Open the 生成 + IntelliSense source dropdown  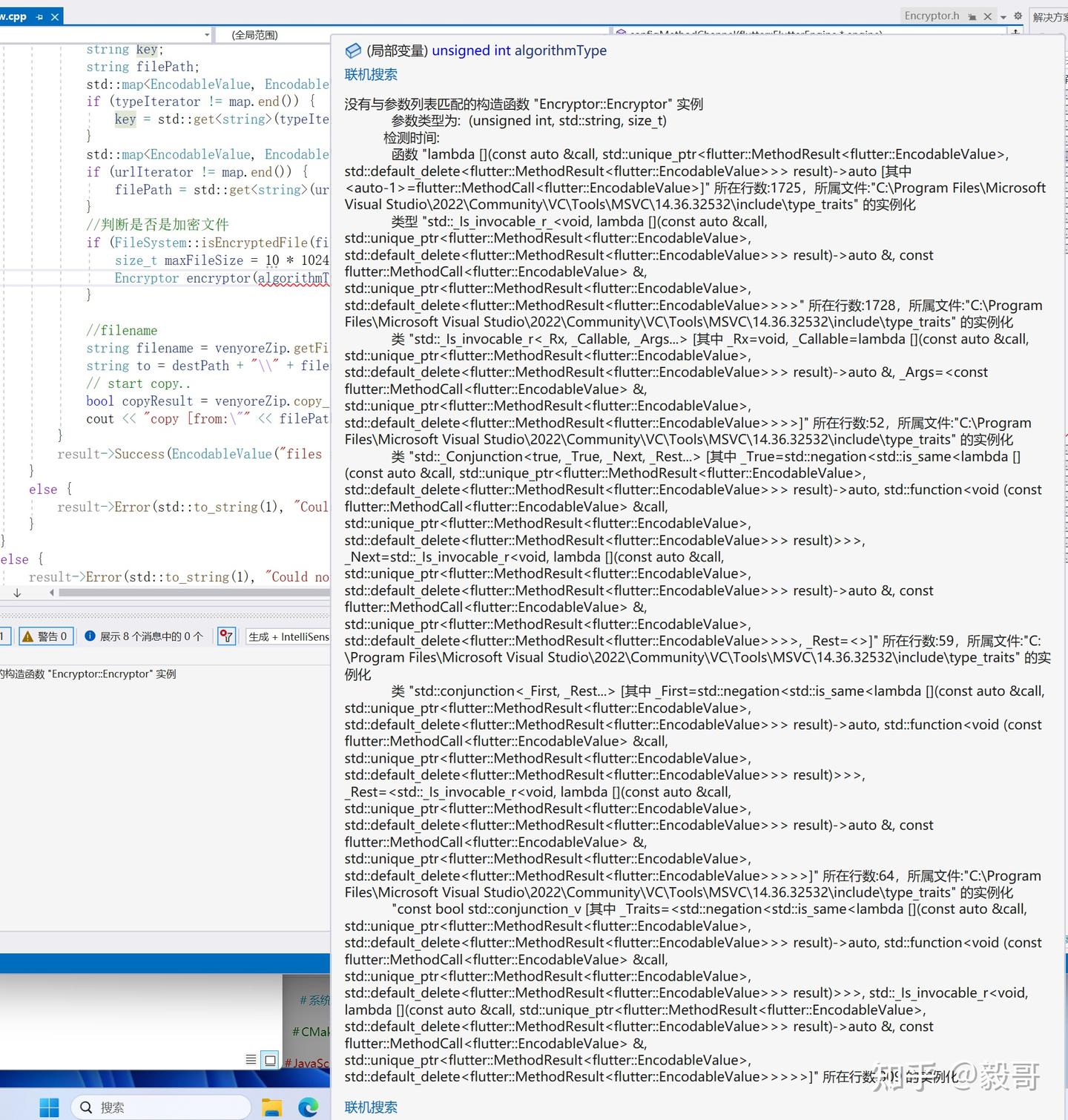pos(289,636)
